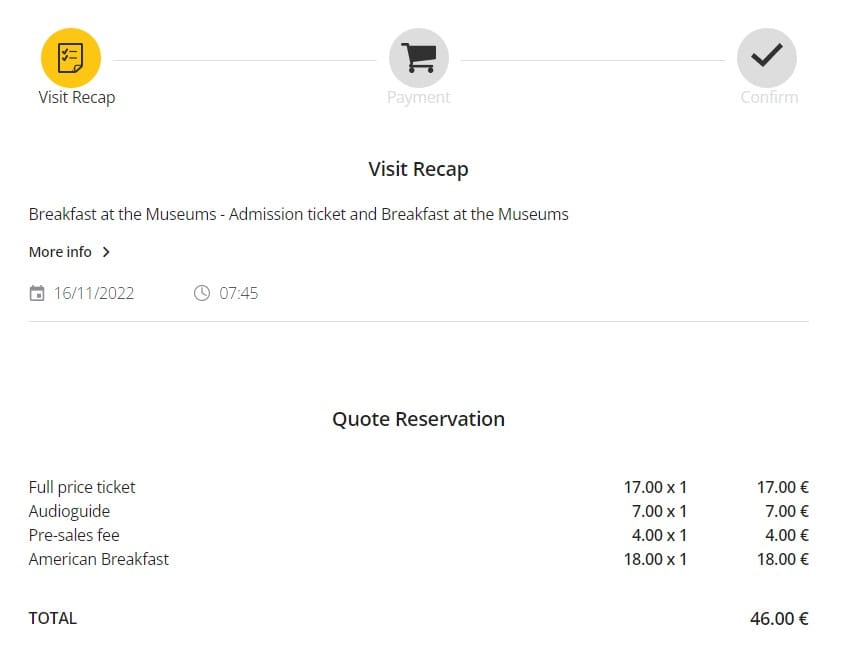Click the Confirm checkmark icon
Image resolution: width=849 pixels, height=670 pixels.
766,57
